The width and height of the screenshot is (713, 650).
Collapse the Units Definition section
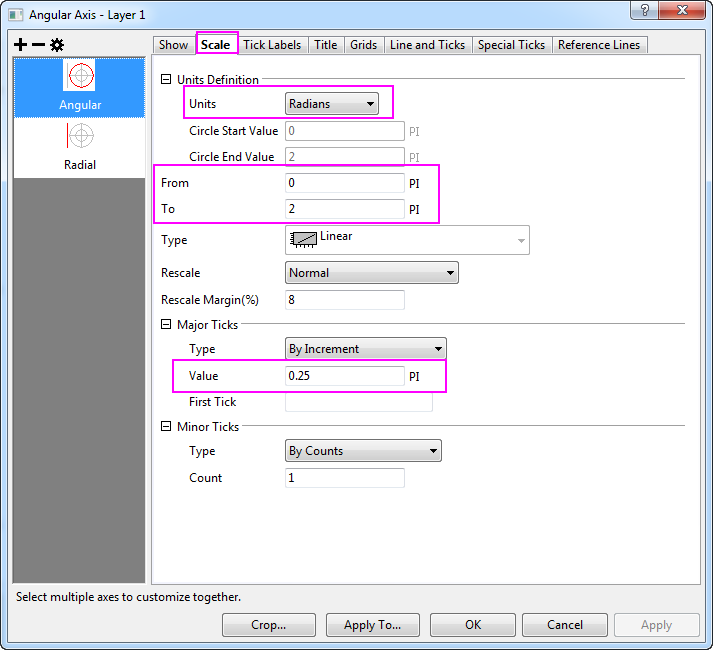coord(166,80)
